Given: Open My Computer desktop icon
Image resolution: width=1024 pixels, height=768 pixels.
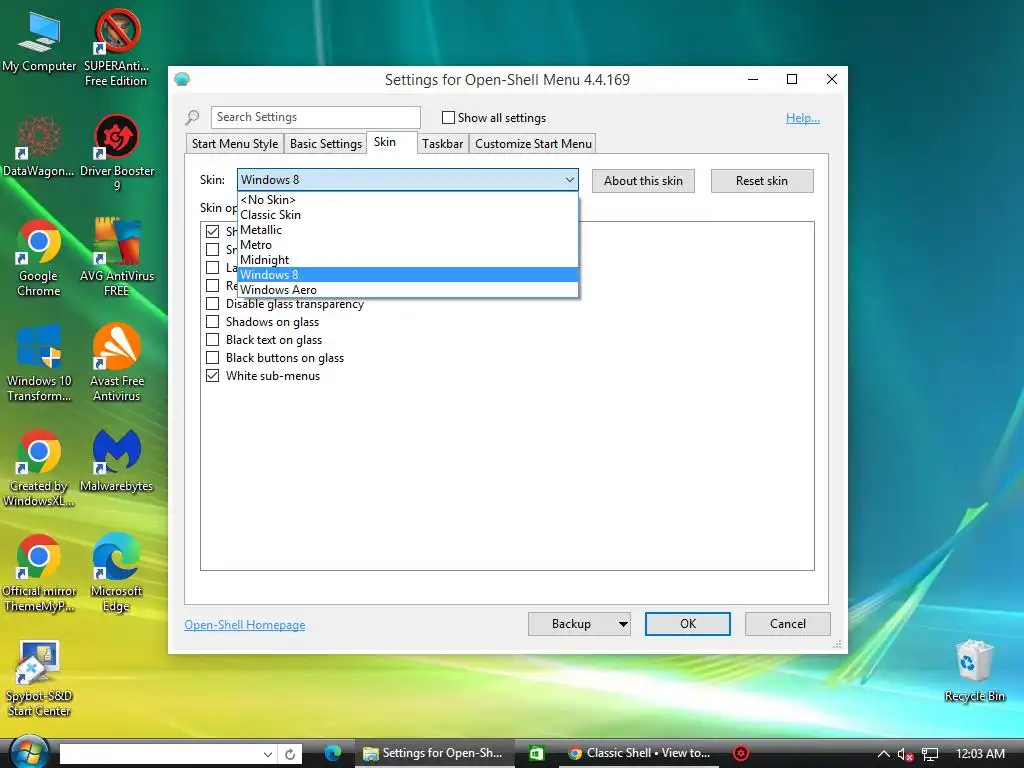Looking at the screenshot, I should (x=39, y=42).
